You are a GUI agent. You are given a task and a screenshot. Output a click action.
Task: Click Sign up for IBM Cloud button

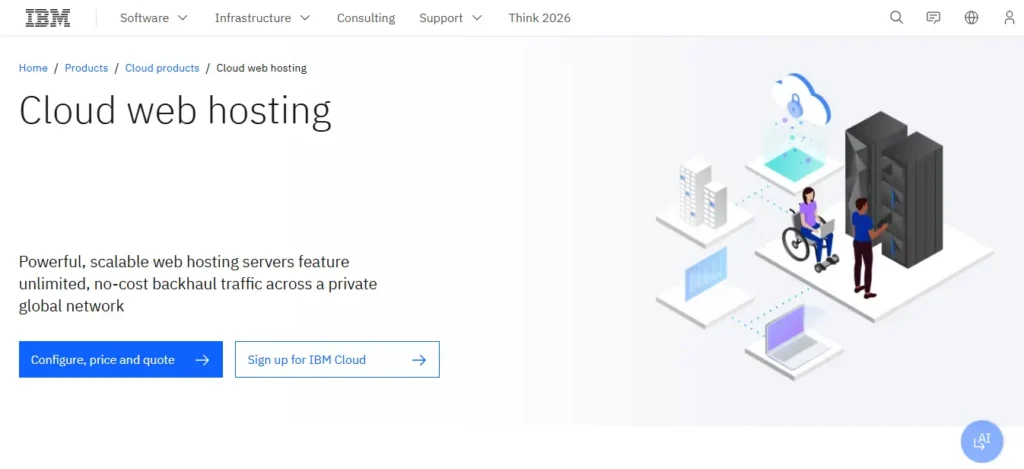[x=337, y=359]
